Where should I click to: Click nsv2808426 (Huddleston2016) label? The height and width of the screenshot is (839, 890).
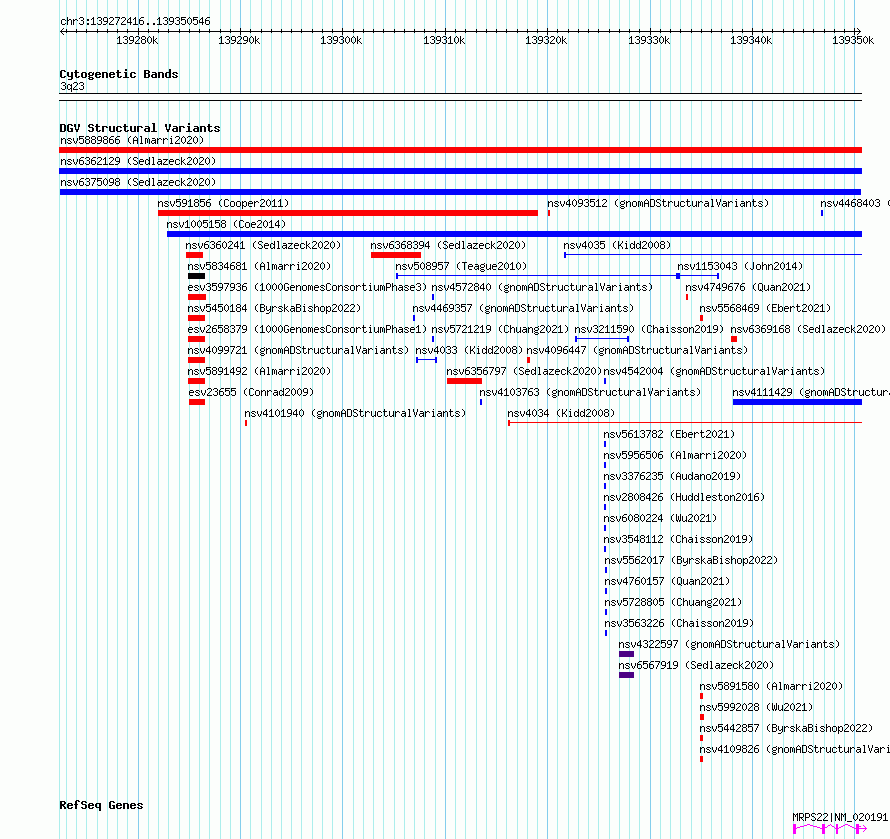[x=684, y=497]
